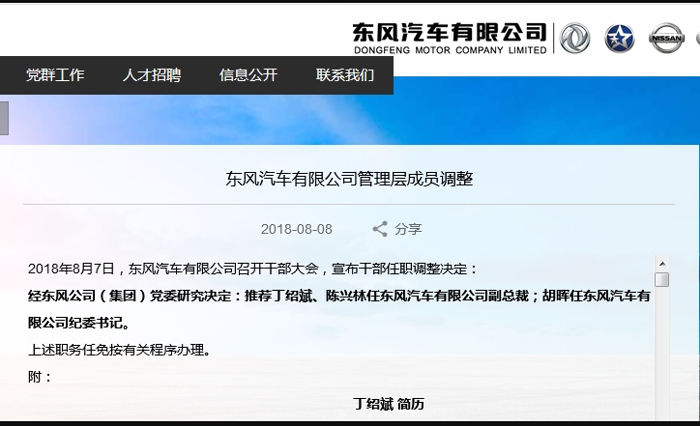Image resolution: width=700 pixels, height=426 pixels.
Task: Click the Nissan logo icon
Action: 666,38
